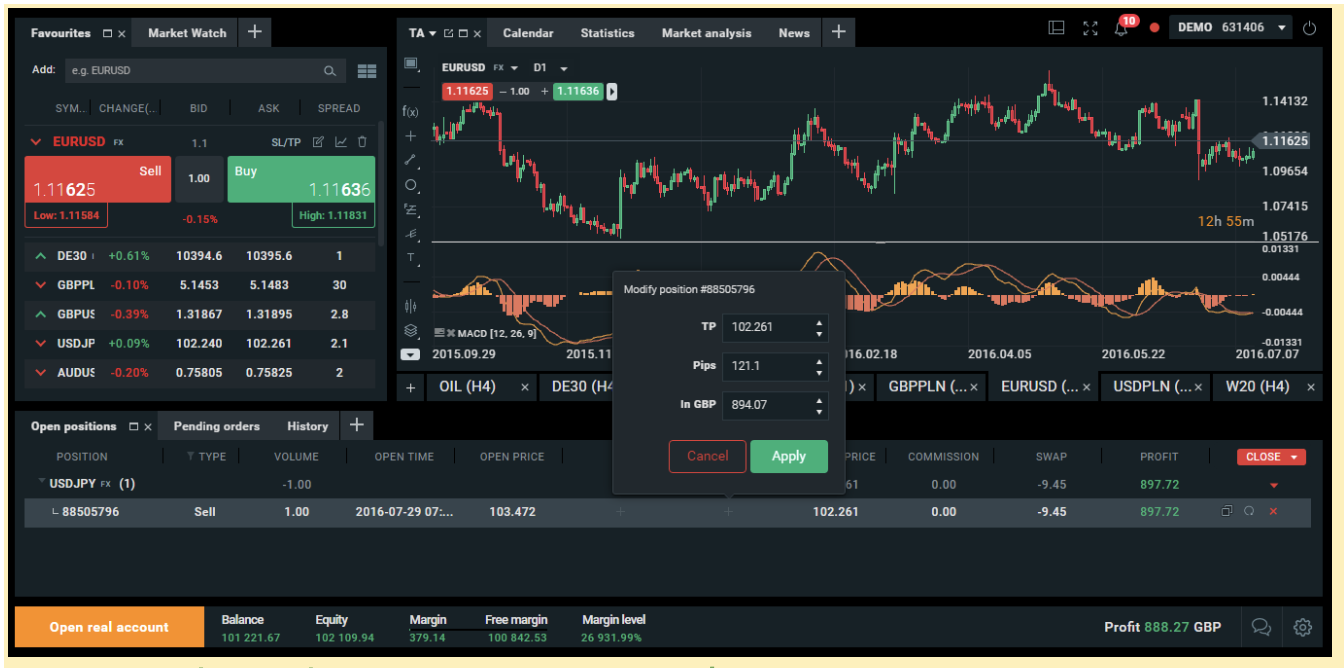Click the Open real account button
The width and height of the screenshot is (1344, 668).
(109, 627)
